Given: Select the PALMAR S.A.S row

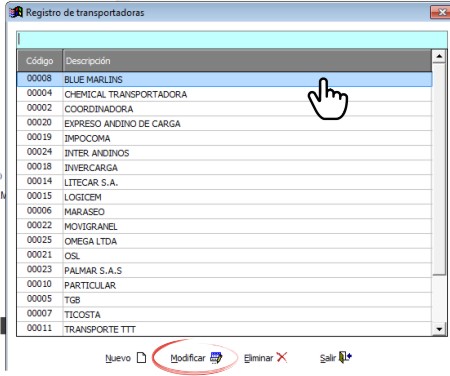Looking at the screenshot, I should coord(224,271).
